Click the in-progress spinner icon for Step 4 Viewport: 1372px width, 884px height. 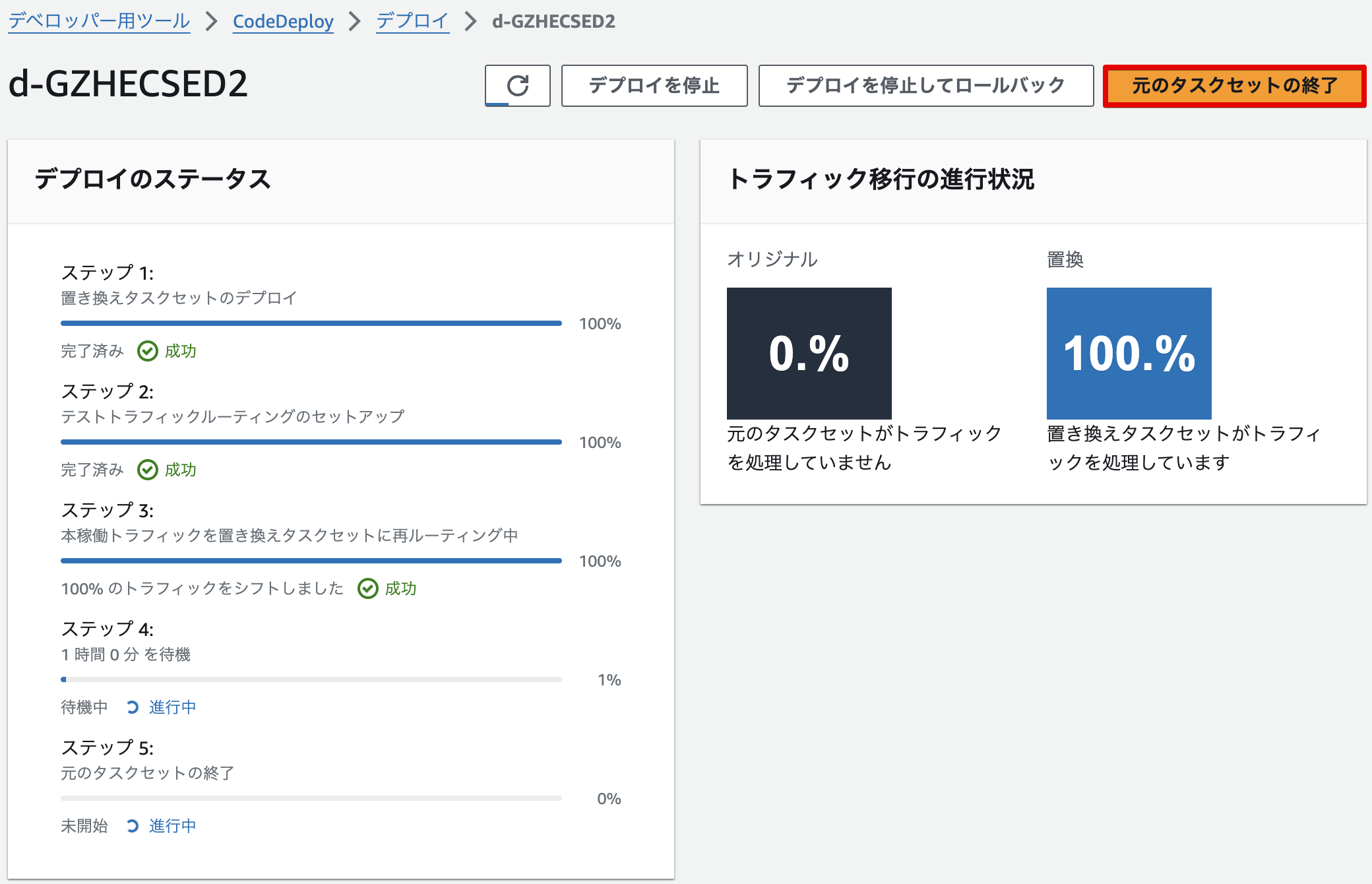click(x=132, y=707)
